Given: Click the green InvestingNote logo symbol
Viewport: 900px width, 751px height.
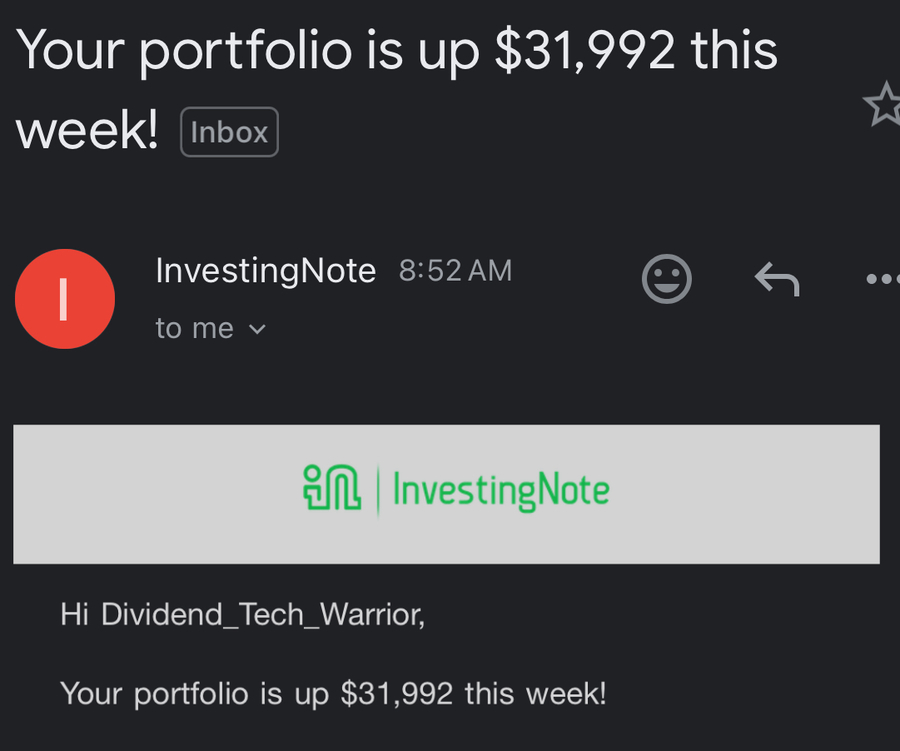Looking at the screenshot, I should tap(331, 490).
